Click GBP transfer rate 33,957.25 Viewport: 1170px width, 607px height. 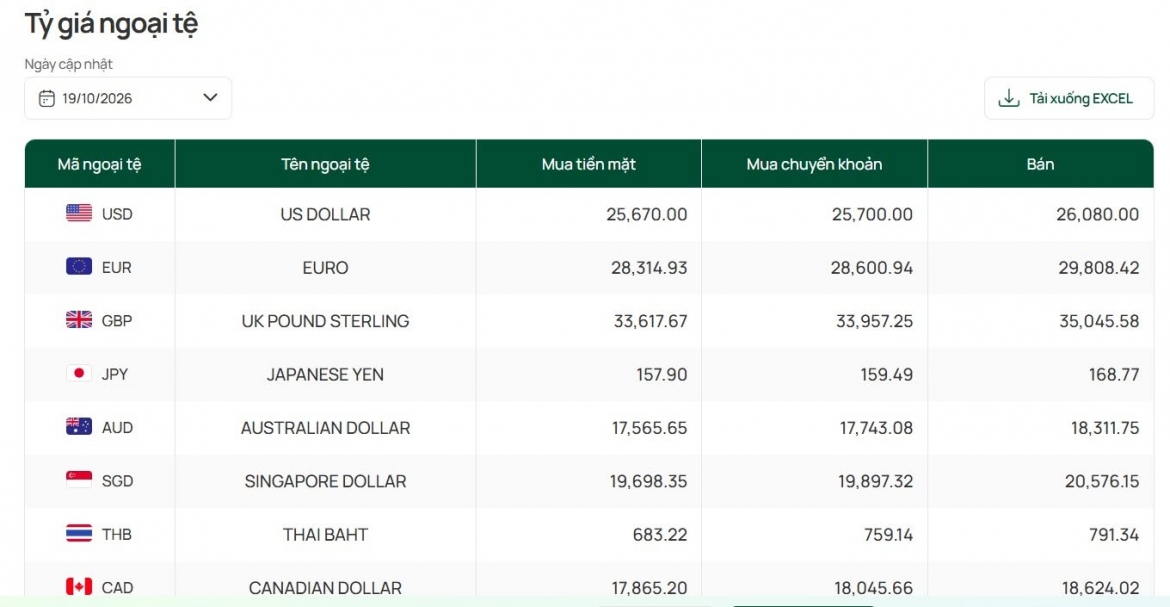875,321
